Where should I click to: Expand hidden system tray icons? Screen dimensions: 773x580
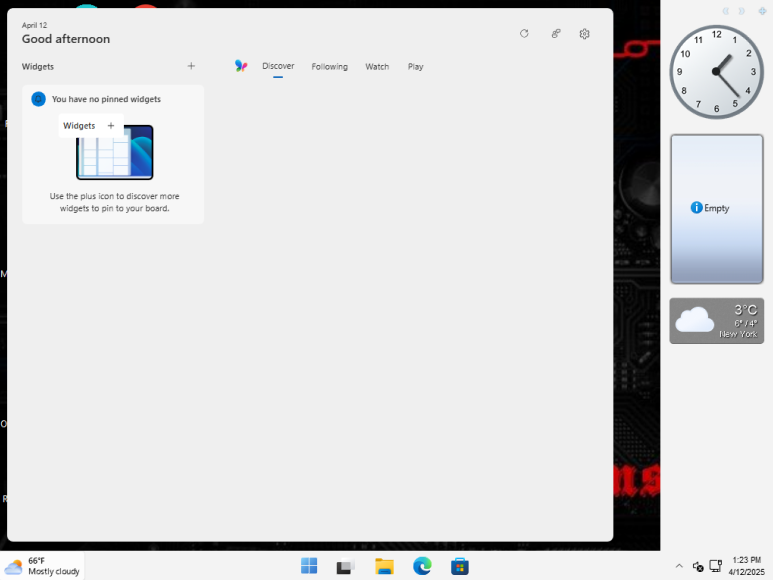click(679, 566)
